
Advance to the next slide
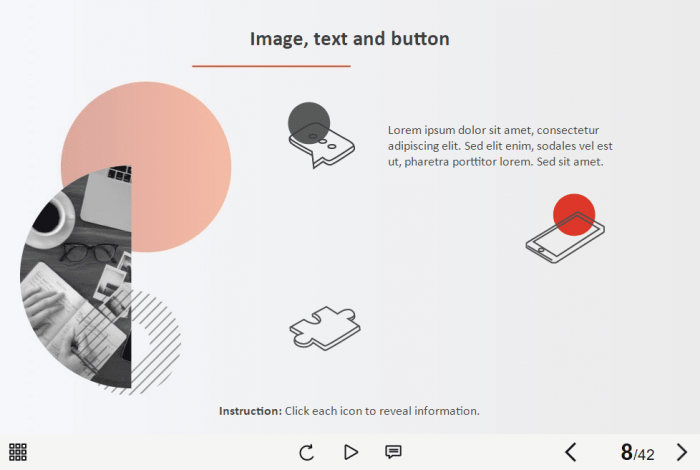click(682, 452)
